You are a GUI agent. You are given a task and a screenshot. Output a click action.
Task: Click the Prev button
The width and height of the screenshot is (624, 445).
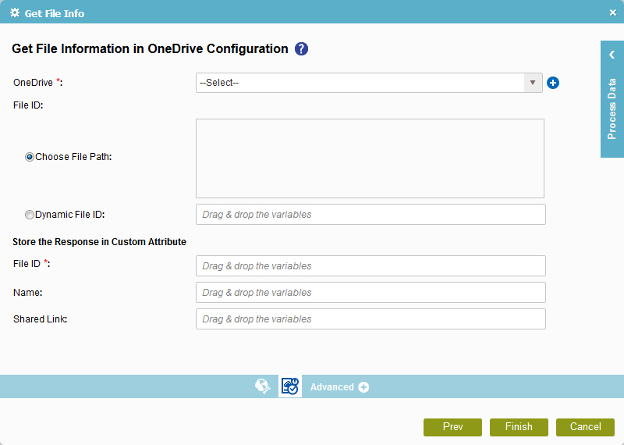(452, 427)
